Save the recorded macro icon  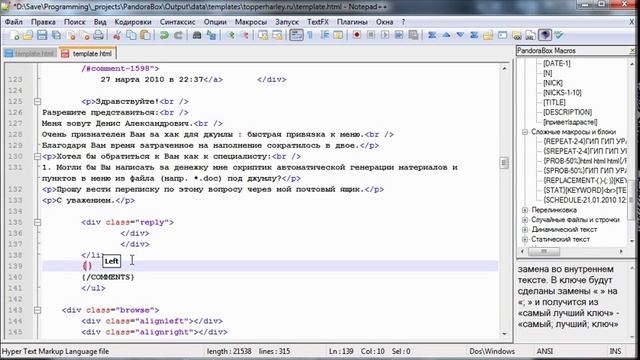413,36
